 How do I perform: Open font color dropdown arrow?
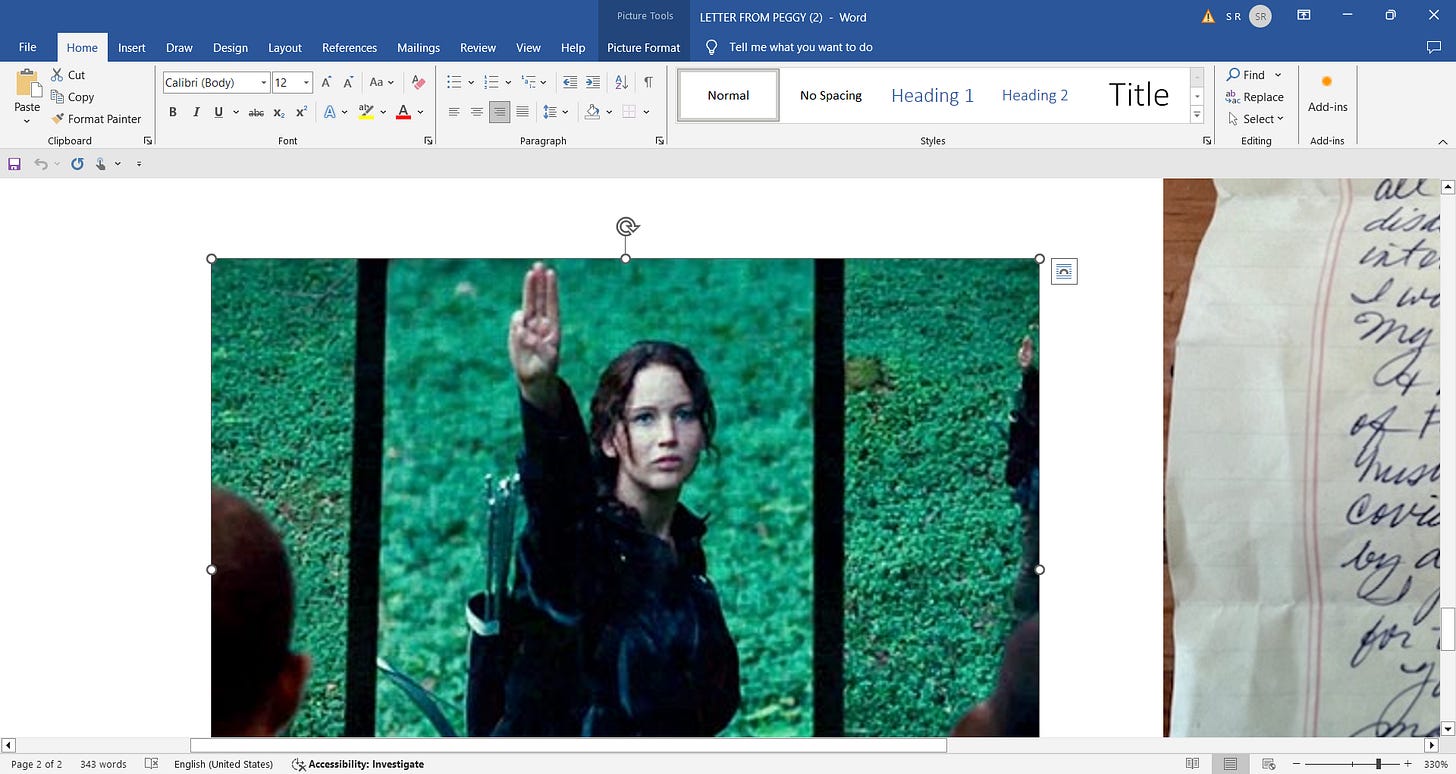tap(421, 112)
